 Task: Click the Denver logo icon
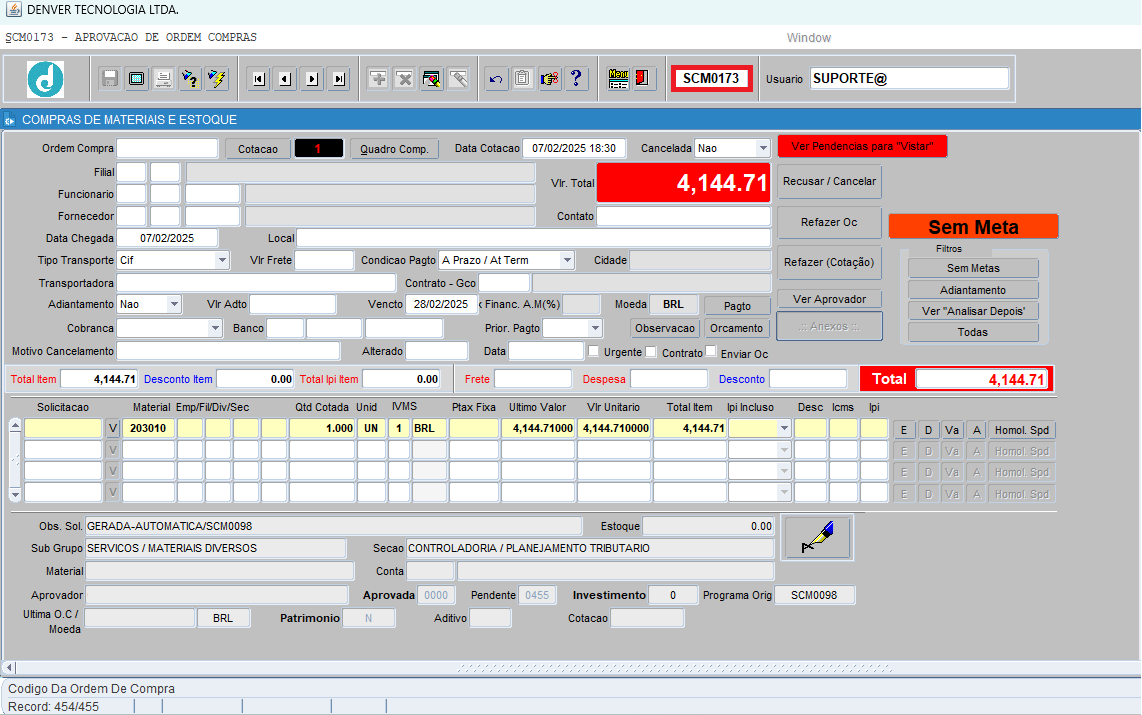45,79
